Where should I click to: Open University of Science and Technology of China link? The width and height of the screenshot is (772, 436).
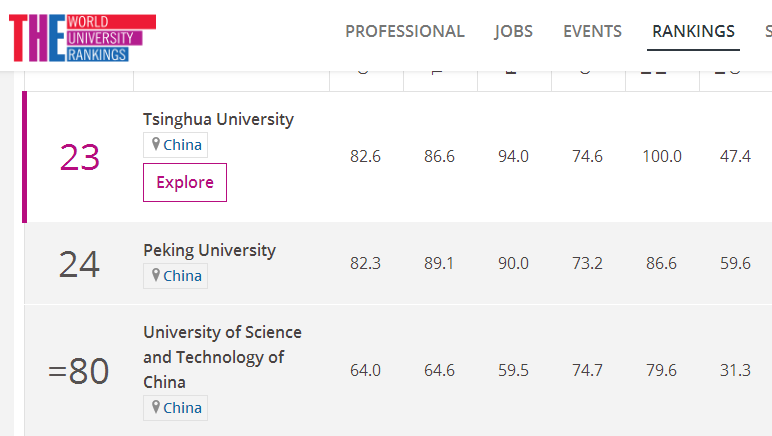(222, 357)
